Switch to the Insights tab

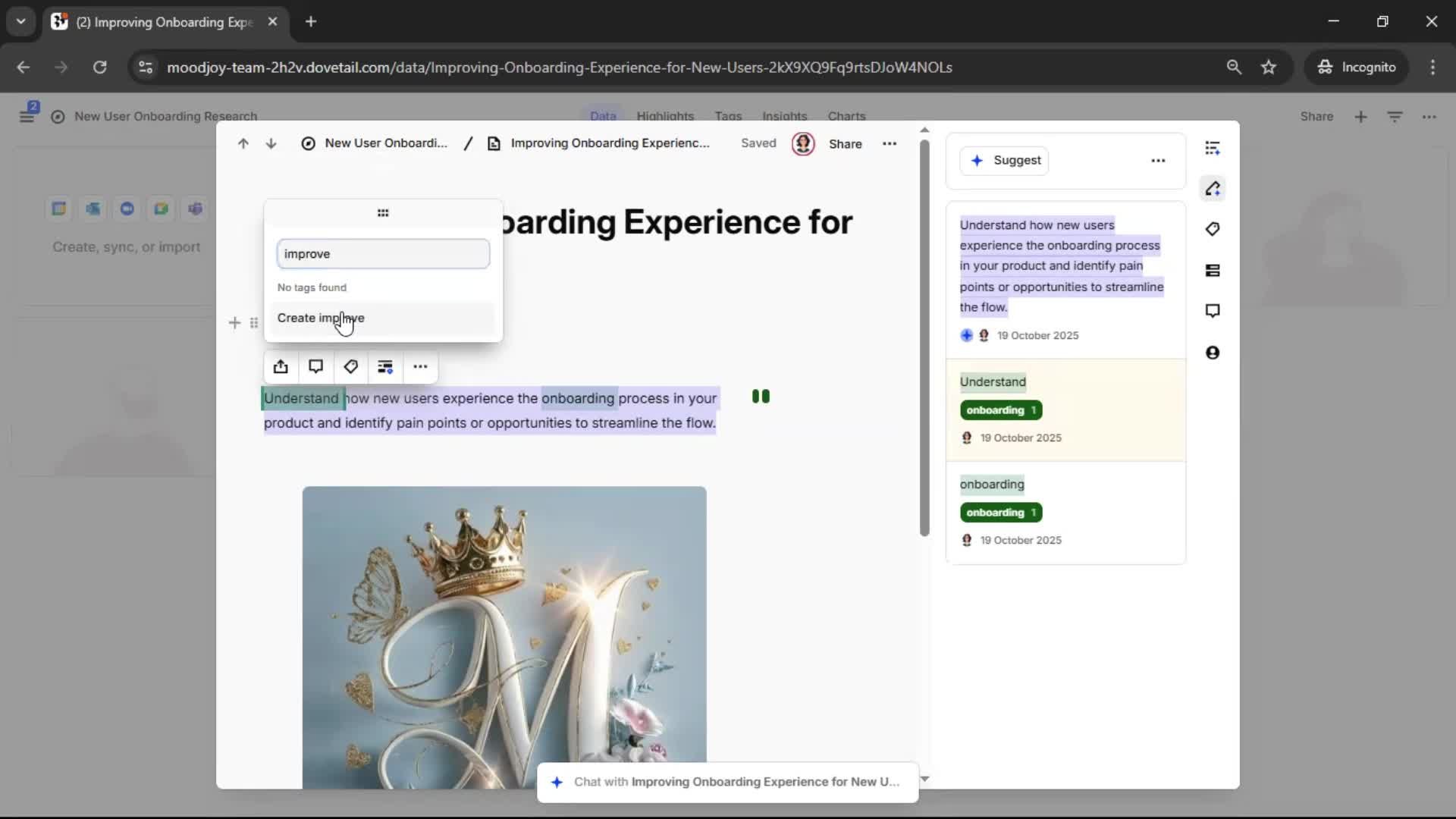click(784, 116)
